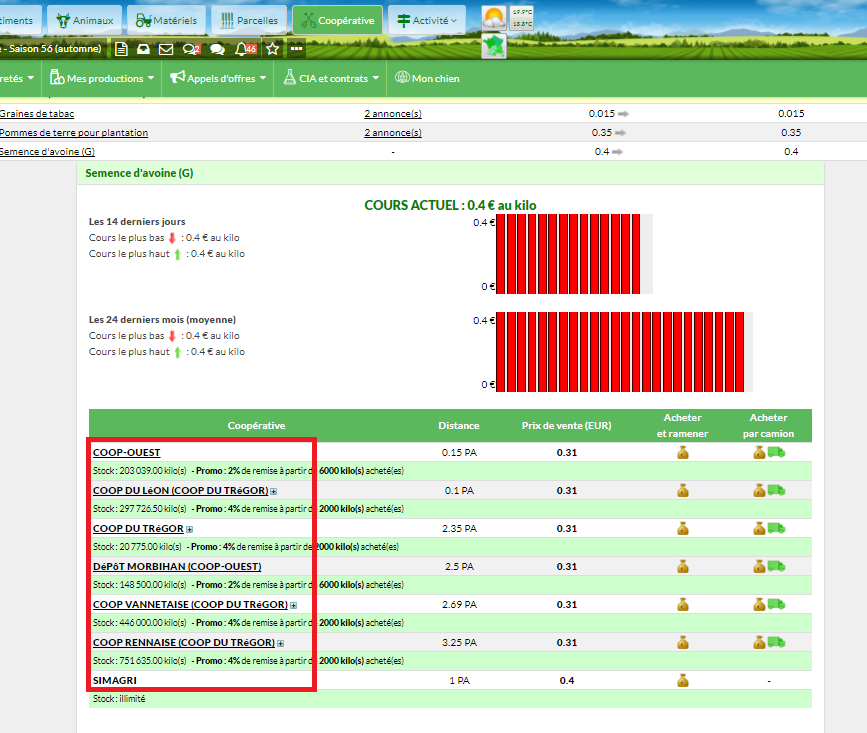Open the Appels d'offres dropdown
Viewport: 867px width, 733px height.
tap(218, 78)
